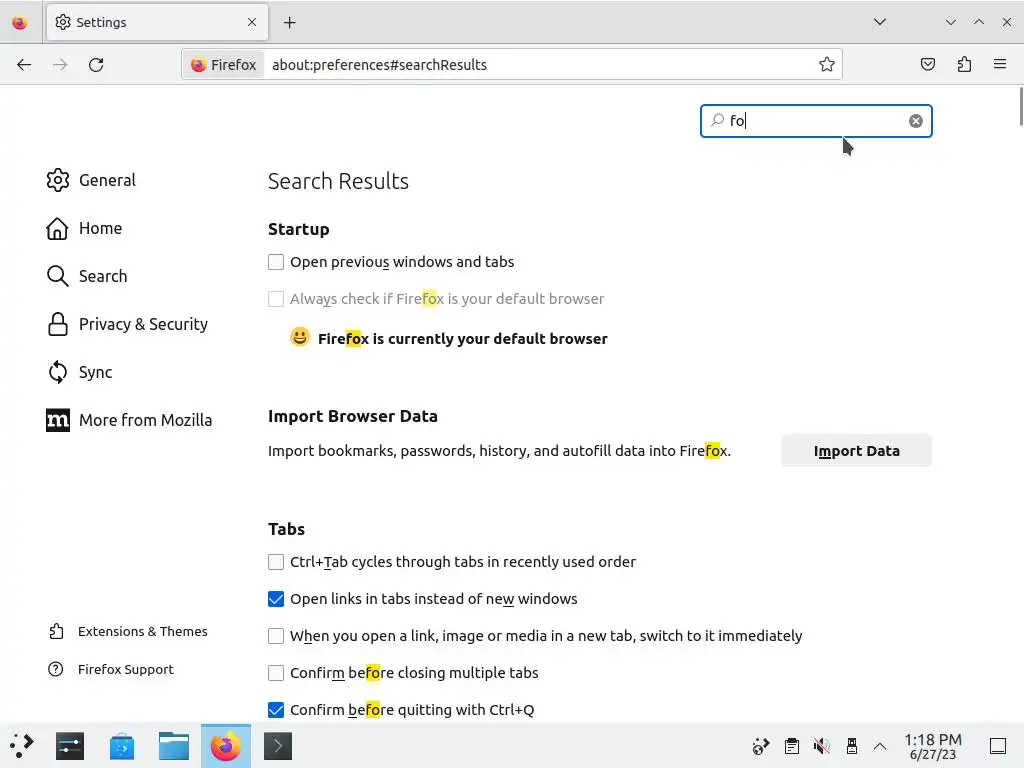The image size is (1024, 768).
Task: Select the Settings tab in the tab bar
Action: pos(157,22)
